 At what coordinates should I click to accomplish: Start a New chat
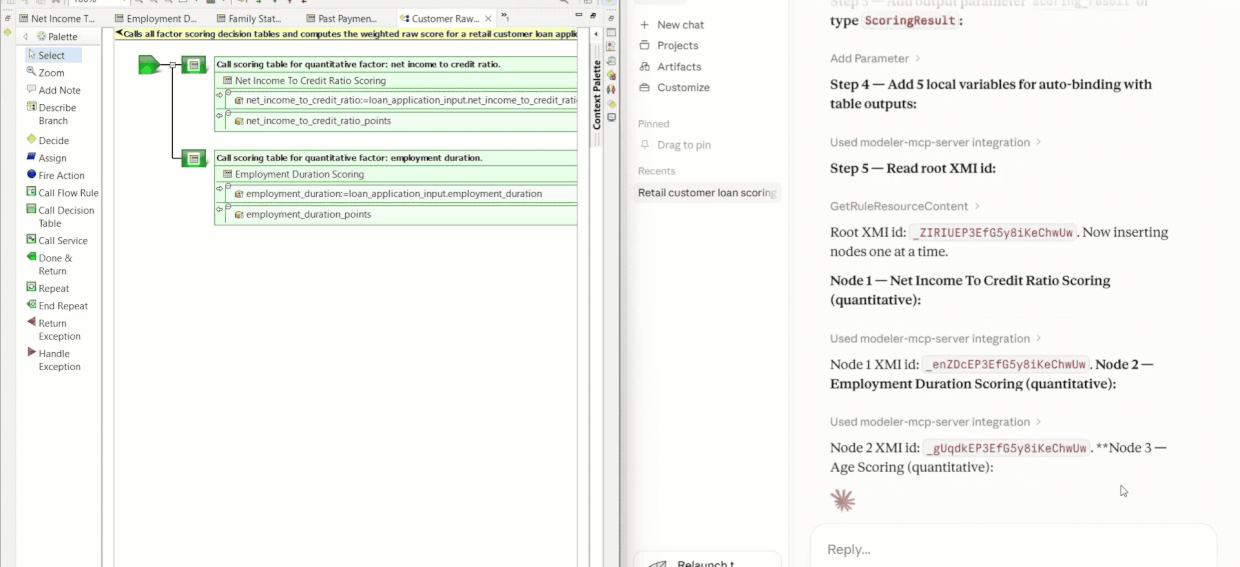point(671,24)
